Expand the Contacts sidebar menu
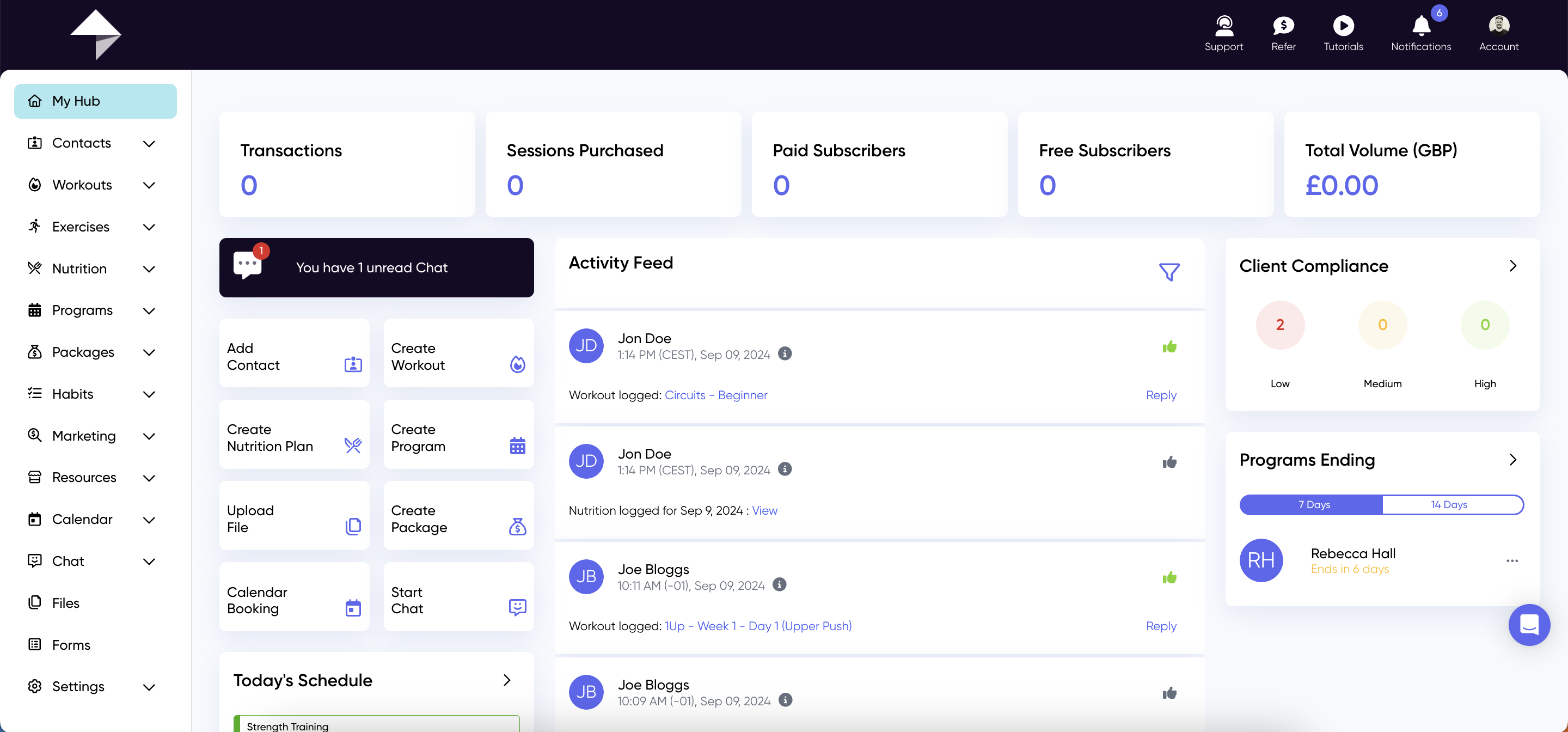This screenshot has width=1568, height=732. pyautogui.click(x=149, y=144)
